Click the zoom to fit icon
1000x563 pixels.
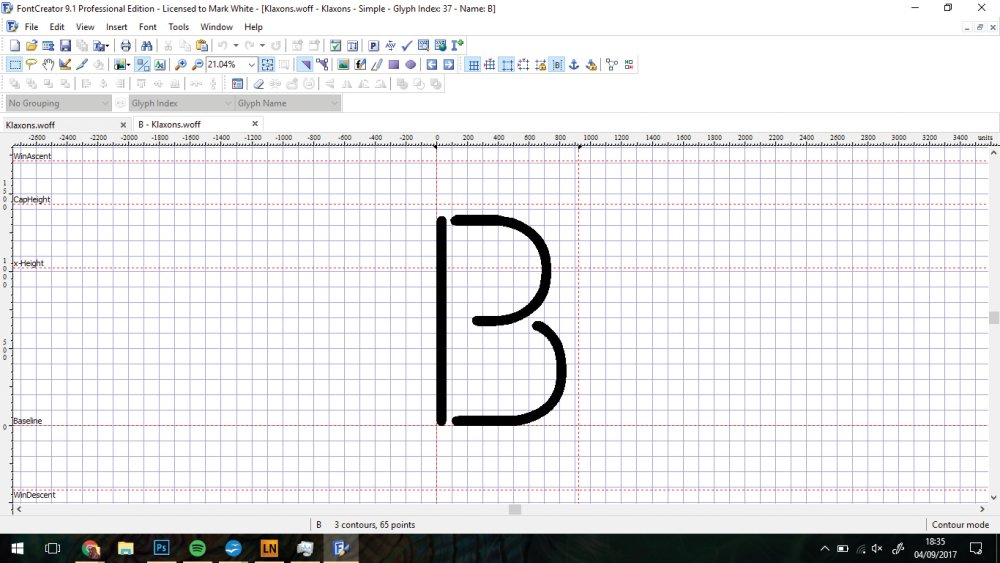tap(267, 64)
